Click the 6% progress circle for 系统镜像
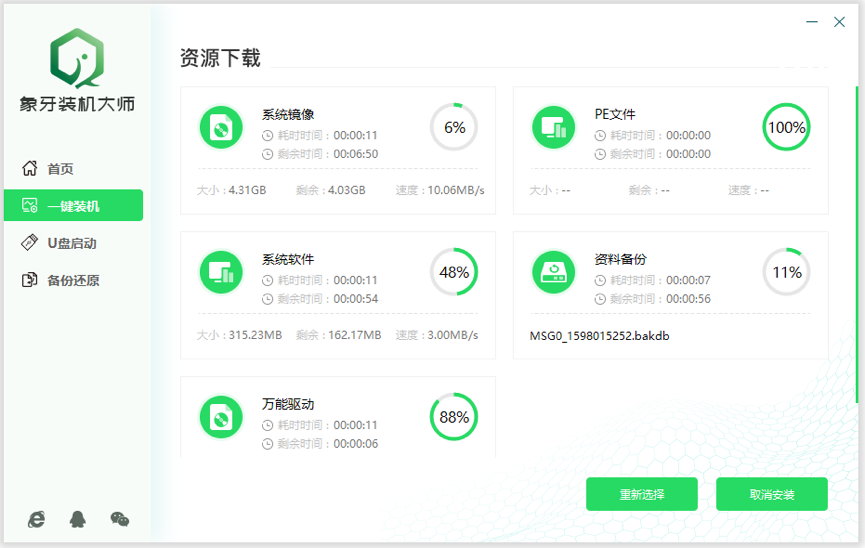865x548 pixels. pos(454,127)
